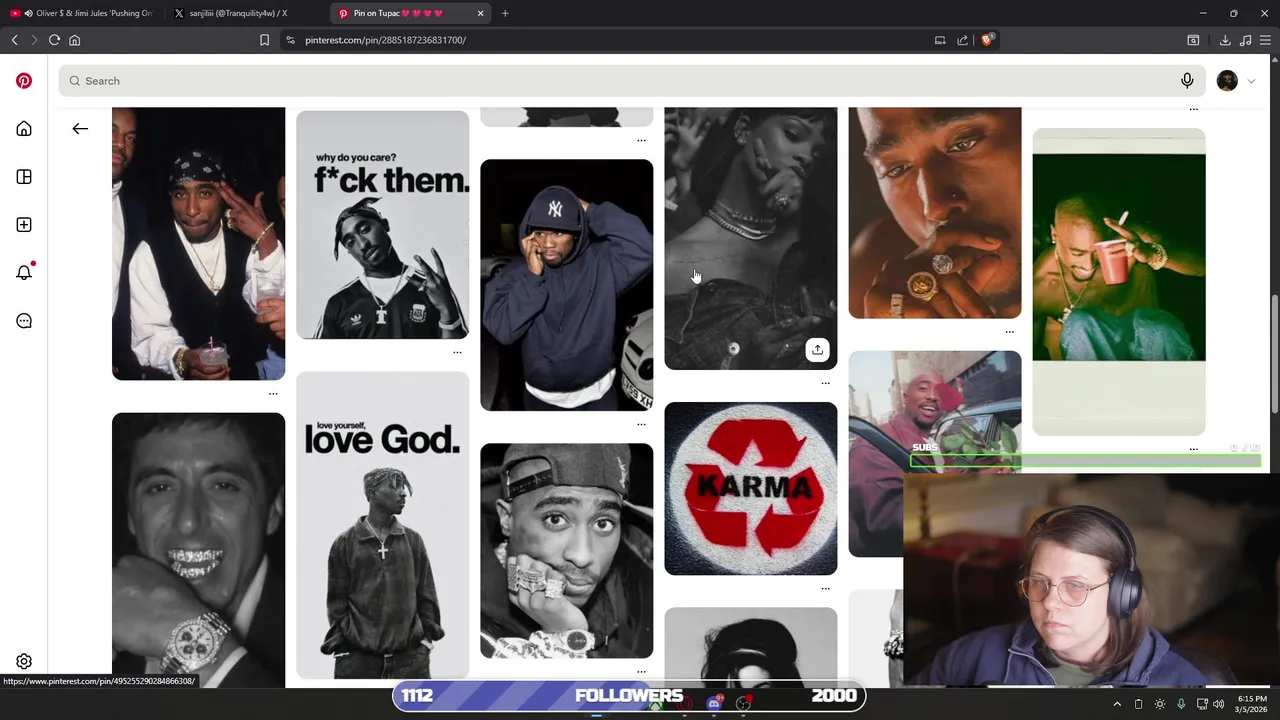1280x720 pixels.
Task: Click the pinterest.com address bar URL
Action: point(385,40)
